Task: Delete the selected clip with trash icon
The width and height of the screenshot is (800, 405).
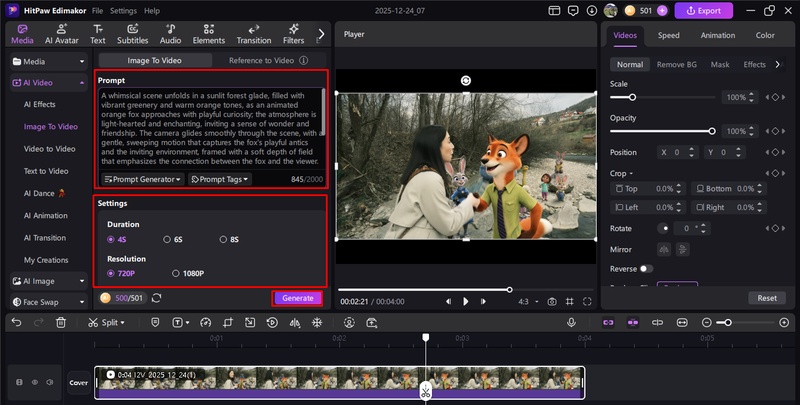Action: coord(61,322)
